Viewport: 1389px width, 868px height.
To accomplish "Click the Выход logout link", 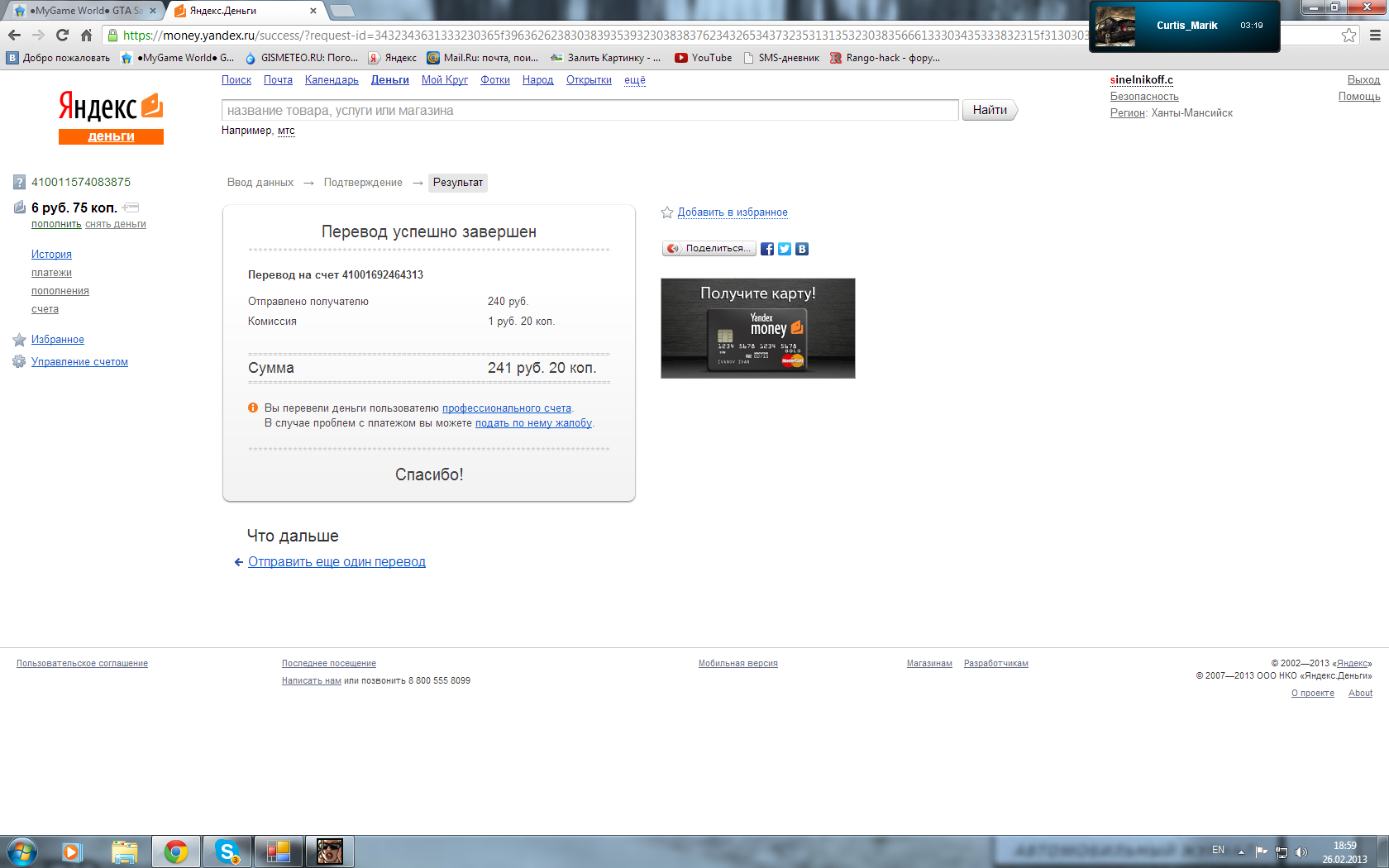I will click(1363, 80).
